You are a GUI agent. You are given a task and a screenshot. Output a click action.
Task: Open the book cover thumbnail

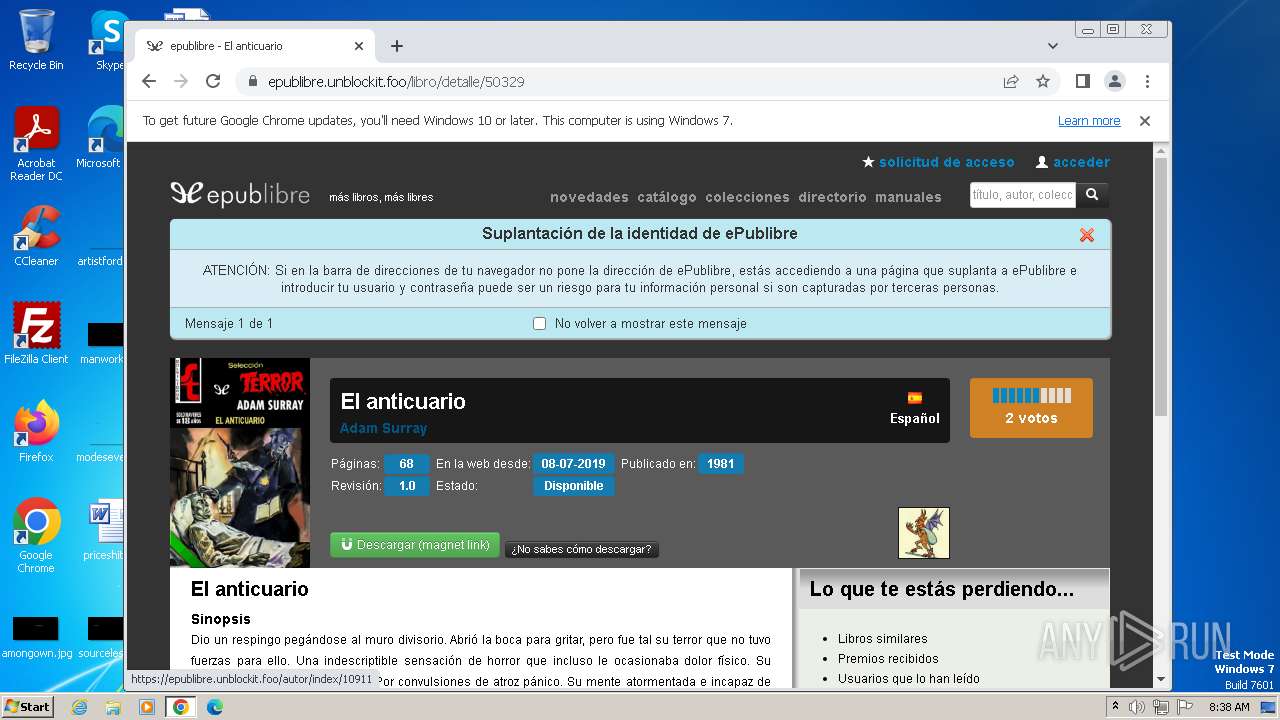pos(240,462)
